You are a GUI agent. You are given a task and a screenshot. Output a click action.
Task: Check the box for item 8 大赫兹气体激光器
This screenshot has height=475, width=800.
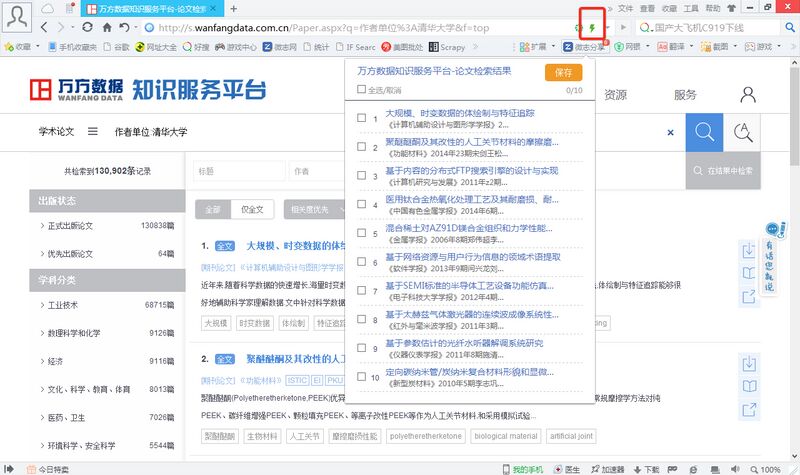point(361,319)
